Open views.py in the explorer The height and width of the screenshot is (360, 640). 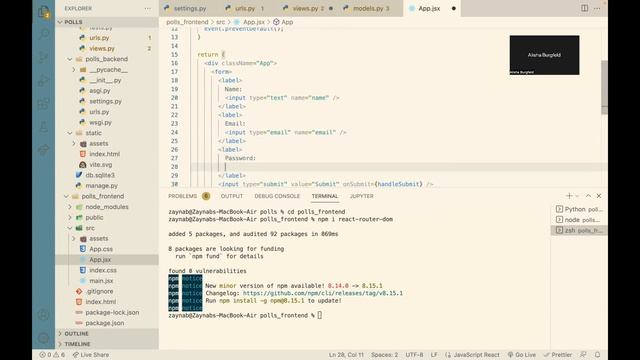click(107, 49)
